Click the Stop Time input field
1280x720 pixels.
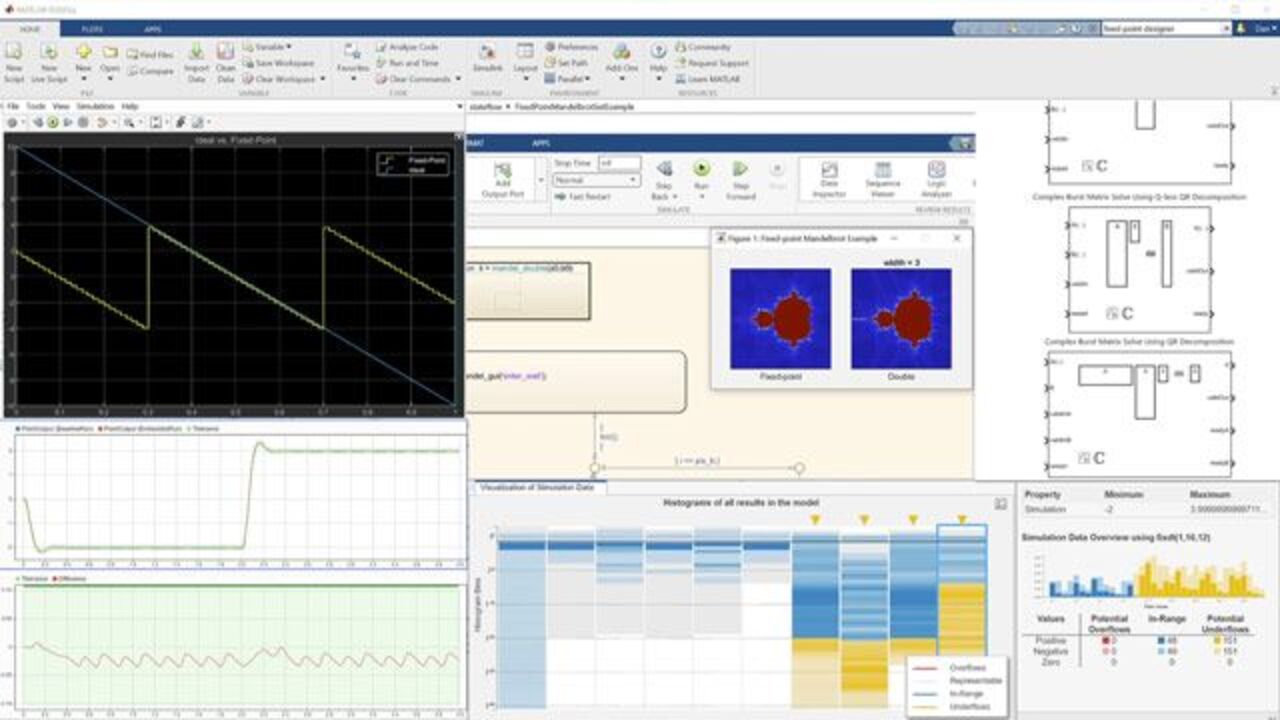point(618,163)
